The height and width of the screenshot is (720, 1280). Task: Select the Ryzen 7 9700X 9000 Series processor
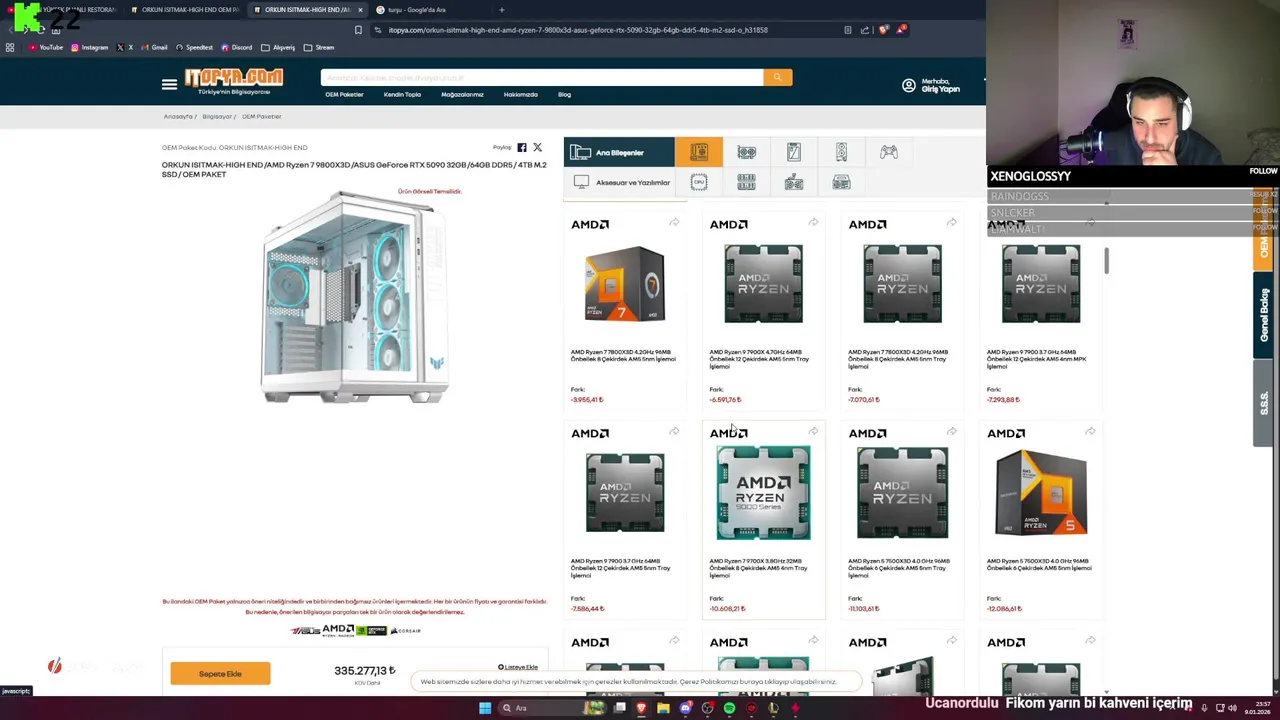click(x=763, y=520)
